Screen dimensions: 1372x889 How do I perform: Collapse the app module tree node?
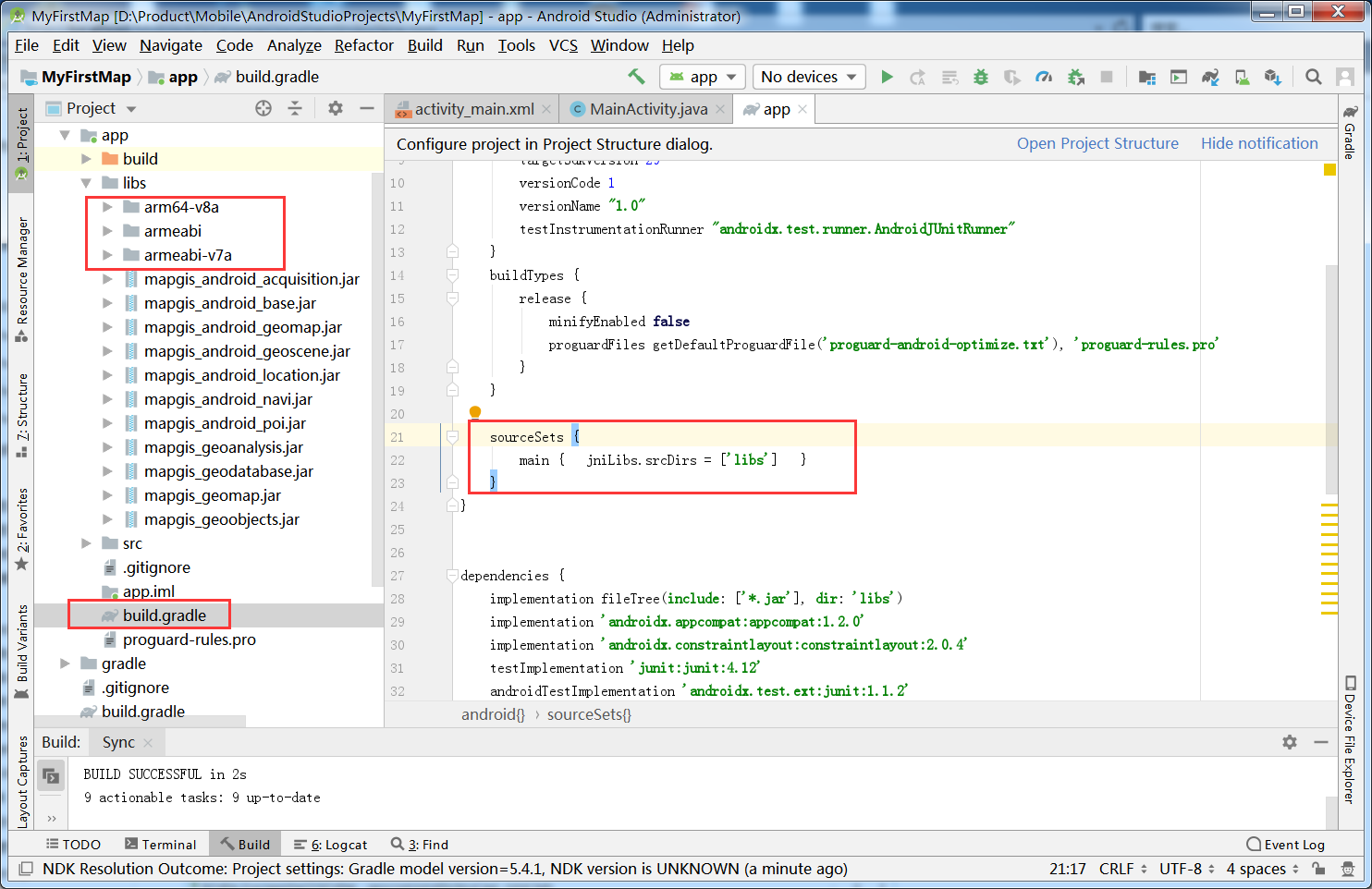pos(65,135)
